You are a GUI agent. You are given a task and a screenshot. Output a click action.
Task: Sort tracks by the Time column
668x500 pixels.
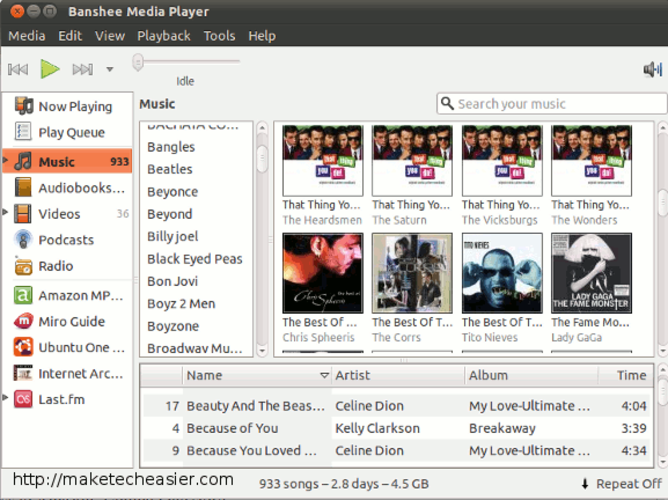pyautogui.click(x=625, y=375)
